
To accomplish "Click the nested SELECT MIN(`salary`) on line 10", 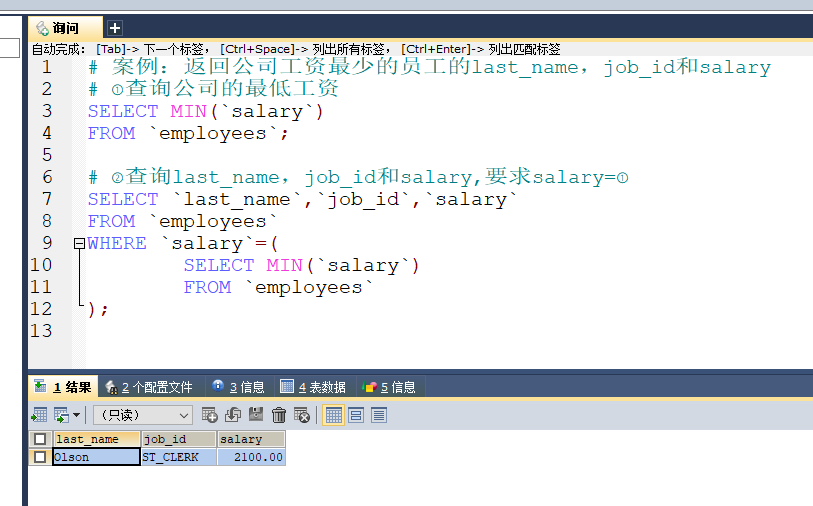I will click(301, 265).
